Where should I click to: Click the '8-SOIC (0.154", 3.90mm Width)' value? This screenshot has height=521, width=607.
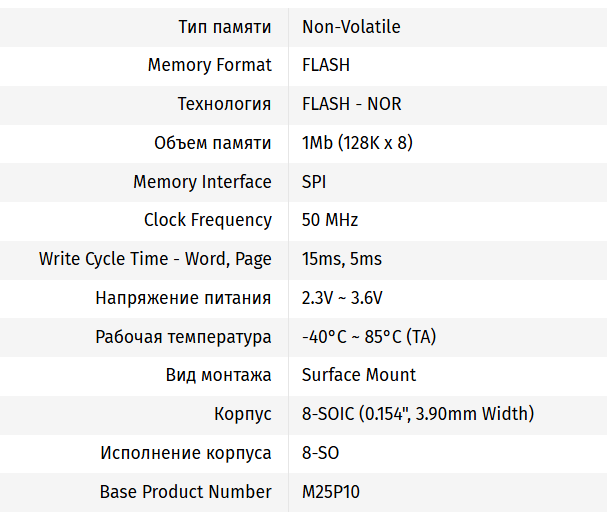418,414
